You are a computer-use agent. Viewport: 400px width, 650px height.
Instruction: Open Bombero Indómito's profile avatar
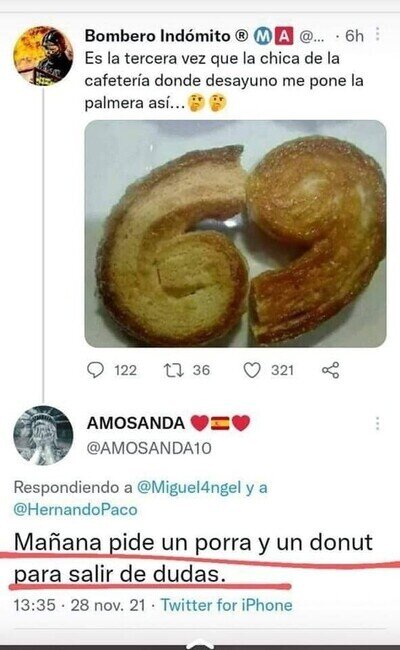[x=43, y=56]
